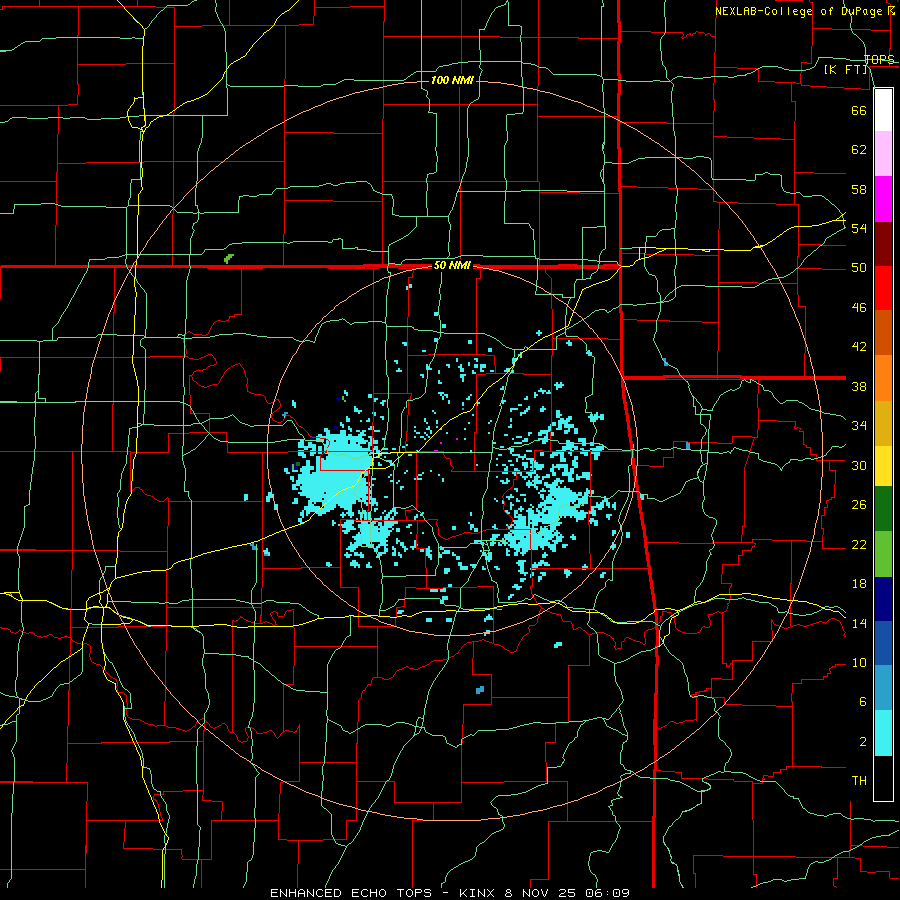
Task: Click the bright red legend band
Action: [883, 288]
